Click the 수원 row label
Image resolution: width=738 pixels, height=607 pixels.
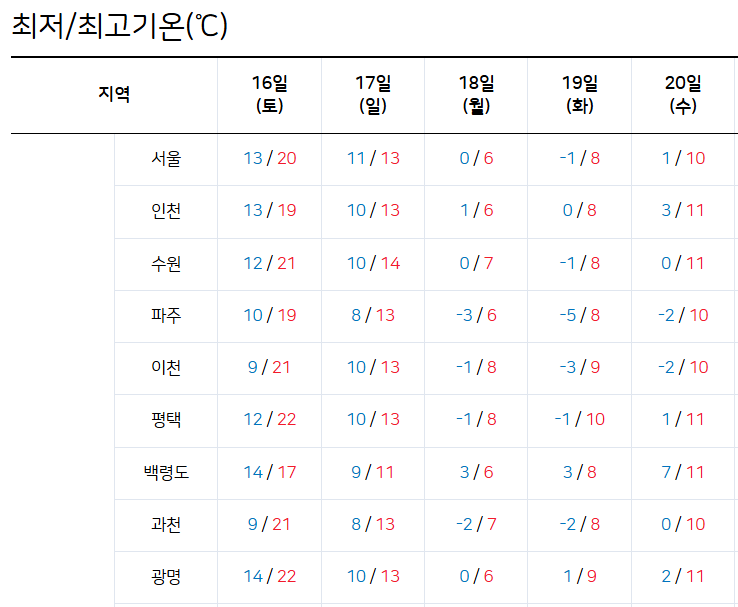166,263
